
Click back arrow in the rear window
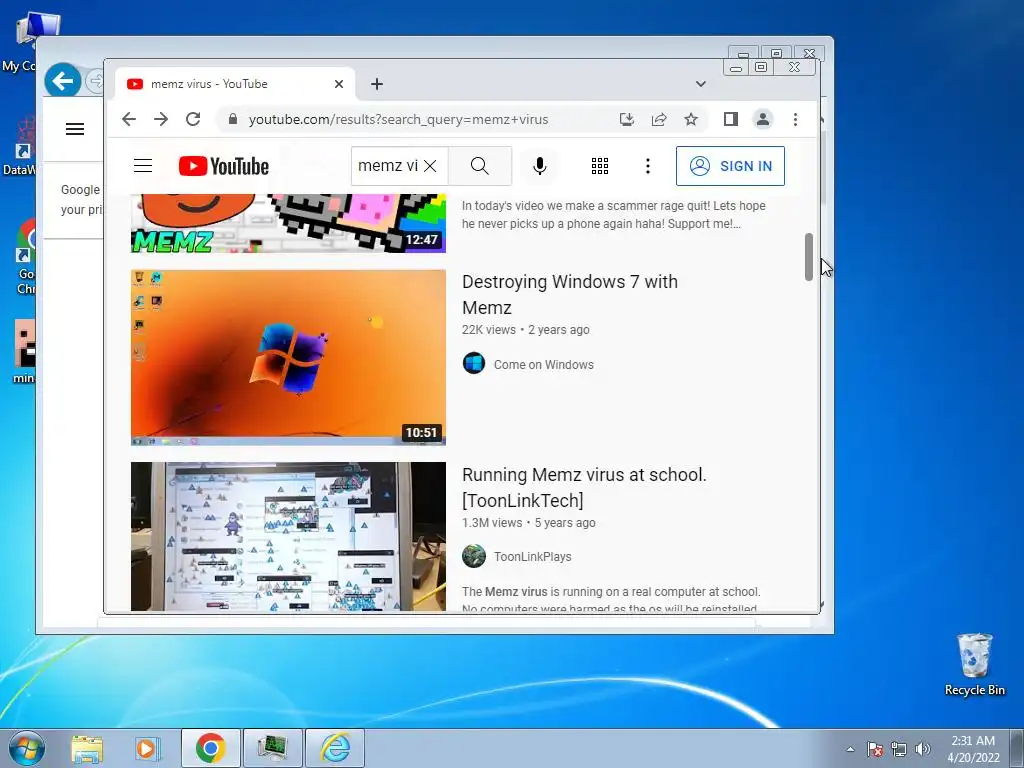[63, 81]
